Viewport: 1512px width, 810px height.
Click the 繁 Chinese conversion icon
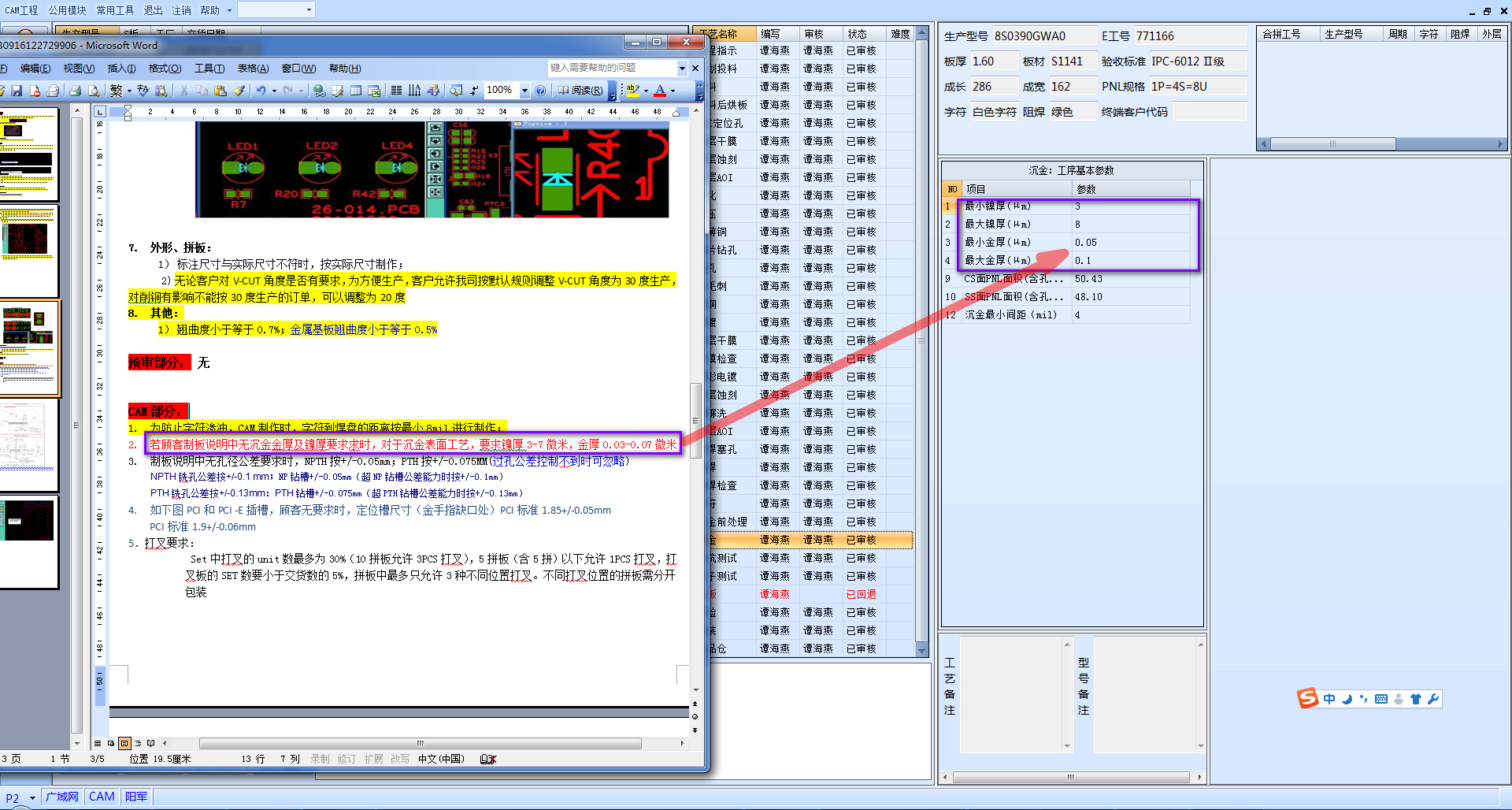pos(117,91)
